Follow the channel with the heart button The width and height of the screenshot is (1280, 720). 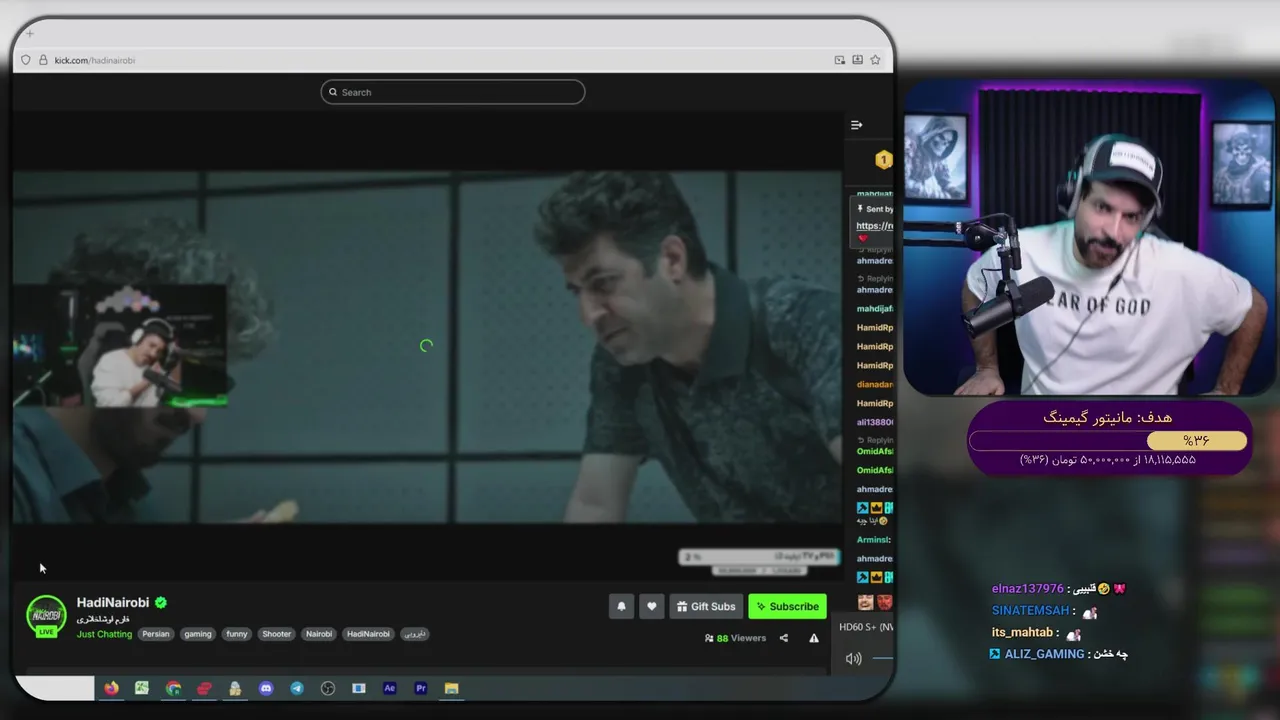click(x=652, y=606)
